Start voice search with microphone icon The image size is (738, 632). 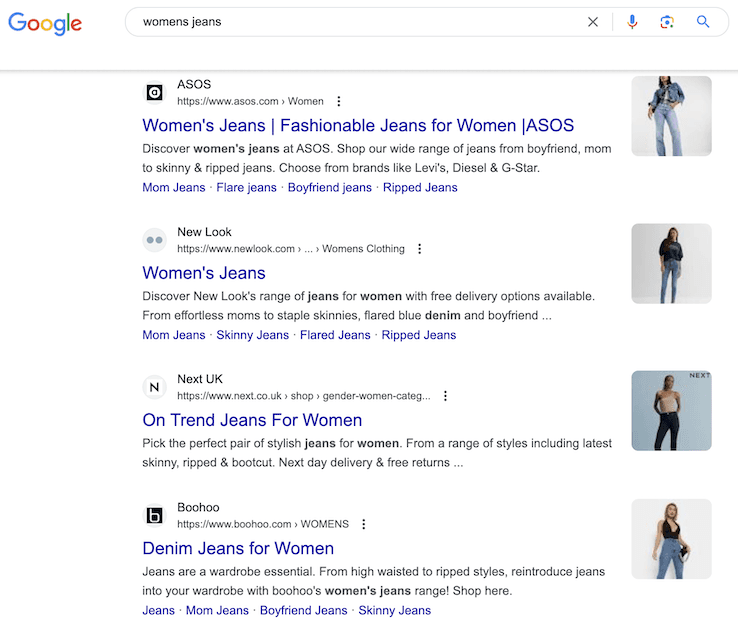click(x=632, y=22)
